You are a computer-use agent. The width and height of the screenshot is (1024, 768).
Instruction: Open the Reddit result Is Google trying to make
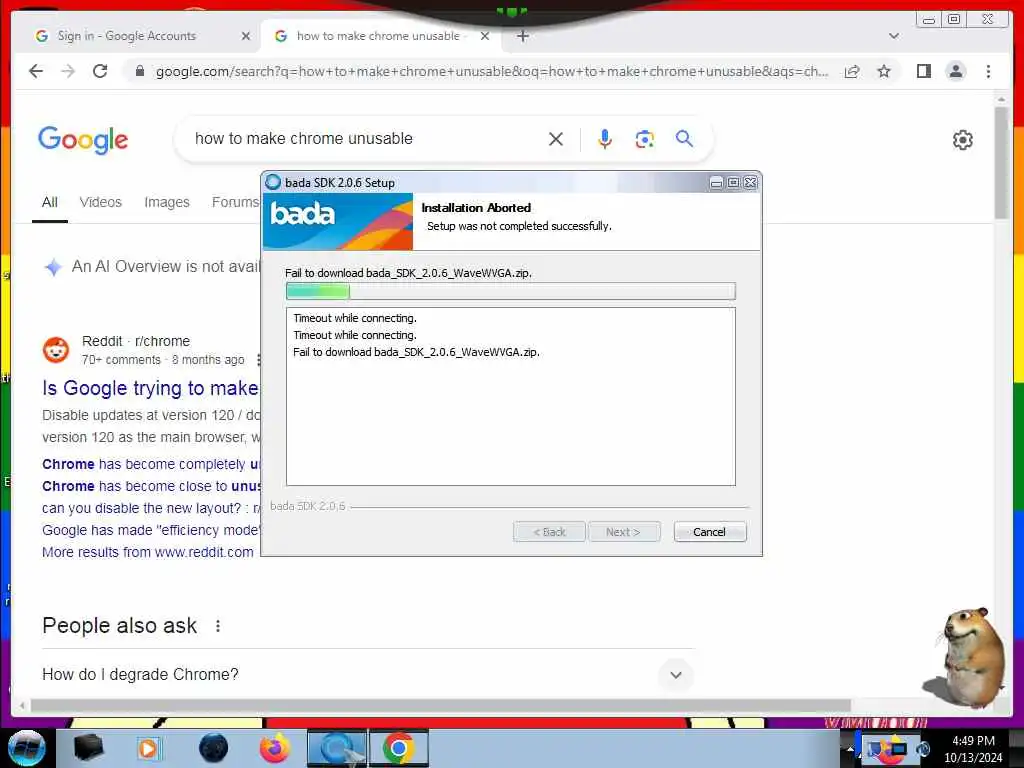click(x=150, y=388)
